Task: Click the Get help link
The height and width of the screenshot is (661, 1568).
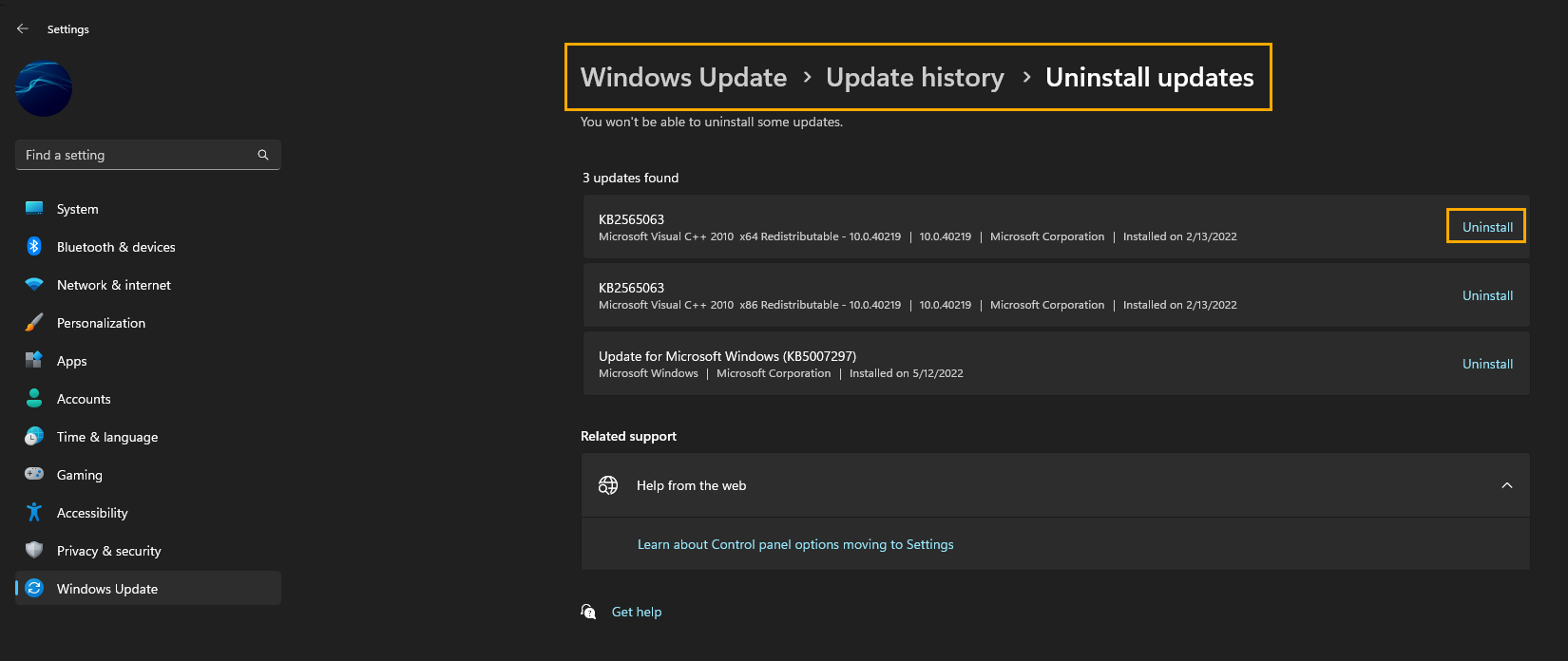Action: tap(637, 612)
